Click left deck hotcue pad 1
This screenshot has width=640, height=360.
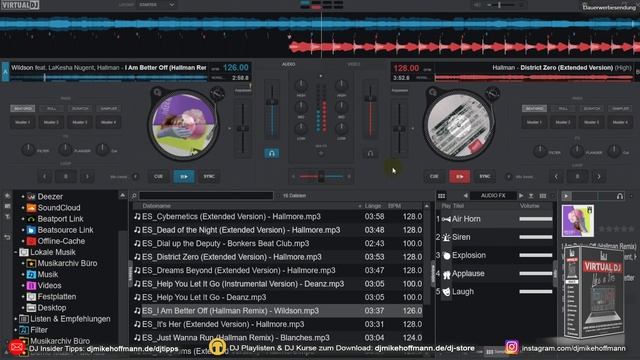tap(23, 122)
